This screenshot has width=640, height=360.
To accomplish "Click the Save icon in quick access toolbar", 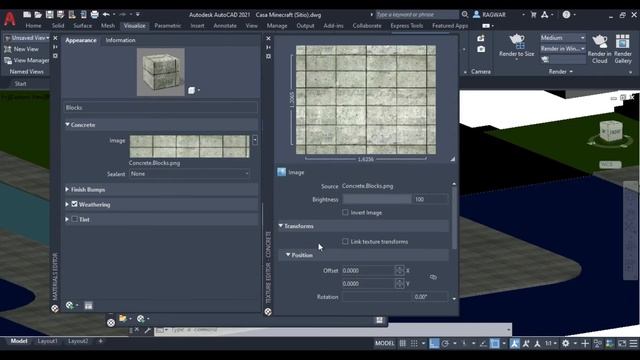I will pyautogui.click(x=49, y=15).
